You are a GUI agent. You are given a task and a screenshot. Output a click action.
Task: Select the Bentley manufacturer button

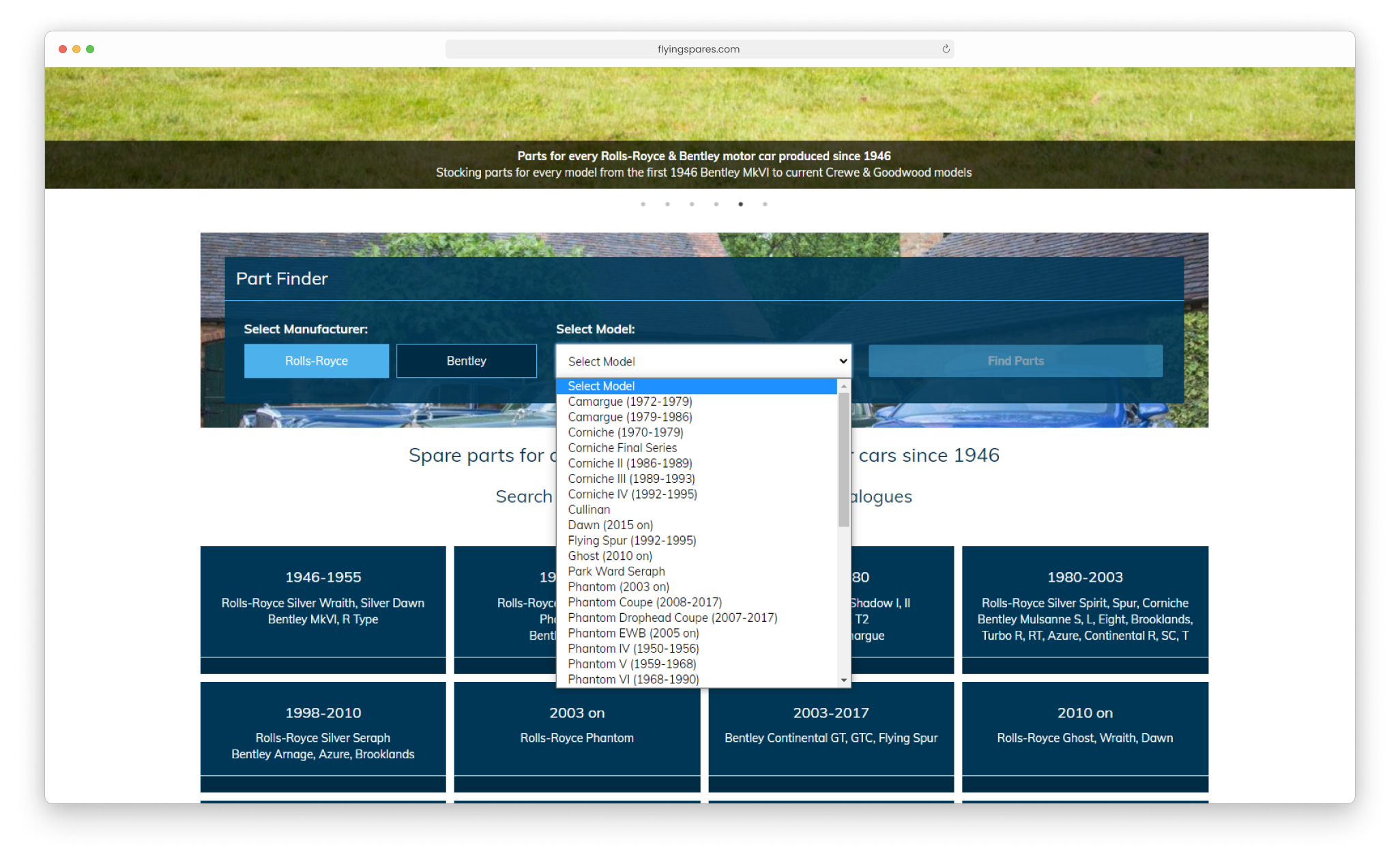click(467, 361)
